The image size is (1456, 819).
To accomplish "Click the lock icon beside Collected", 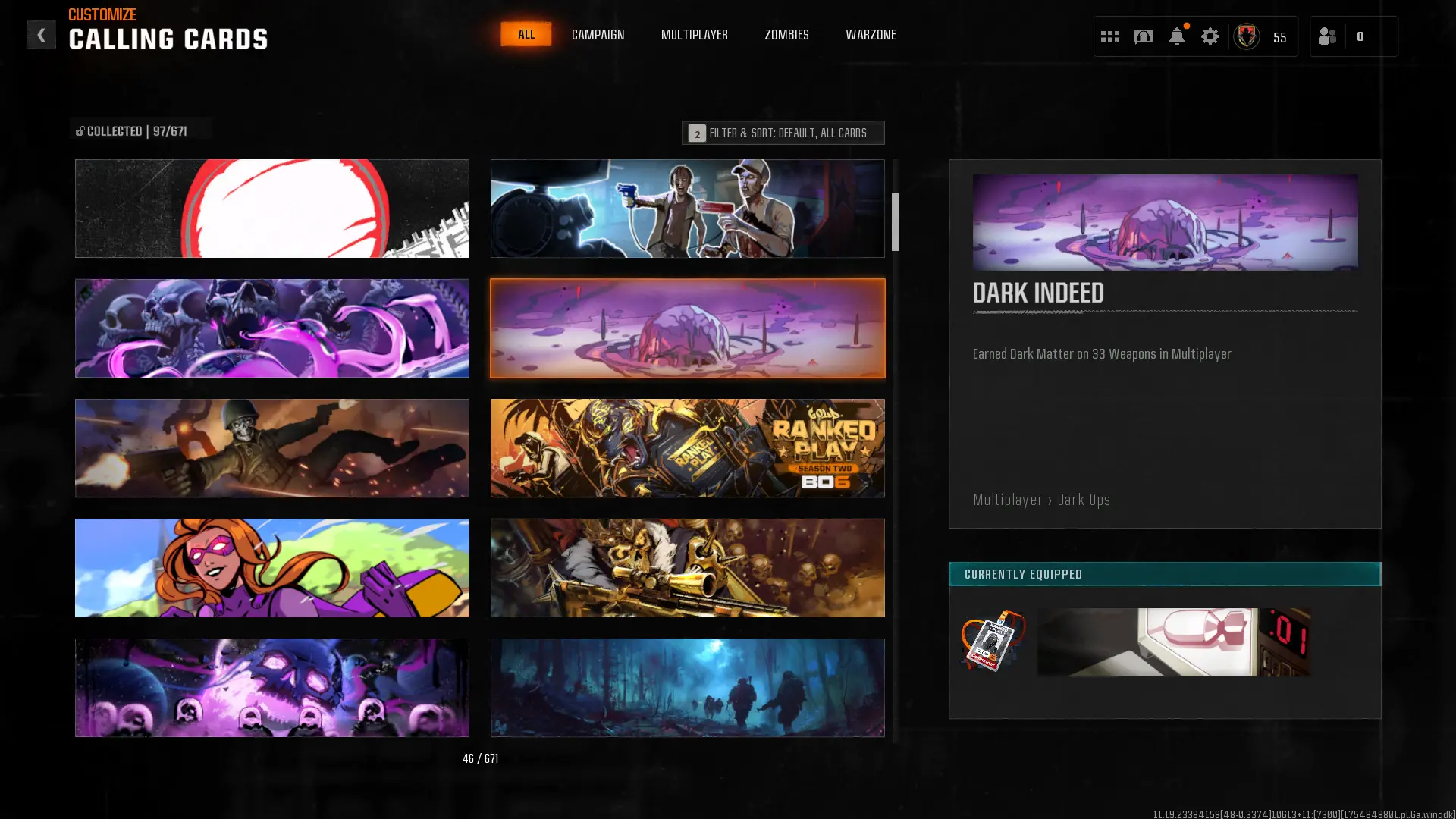I will (x=80, y=131).
